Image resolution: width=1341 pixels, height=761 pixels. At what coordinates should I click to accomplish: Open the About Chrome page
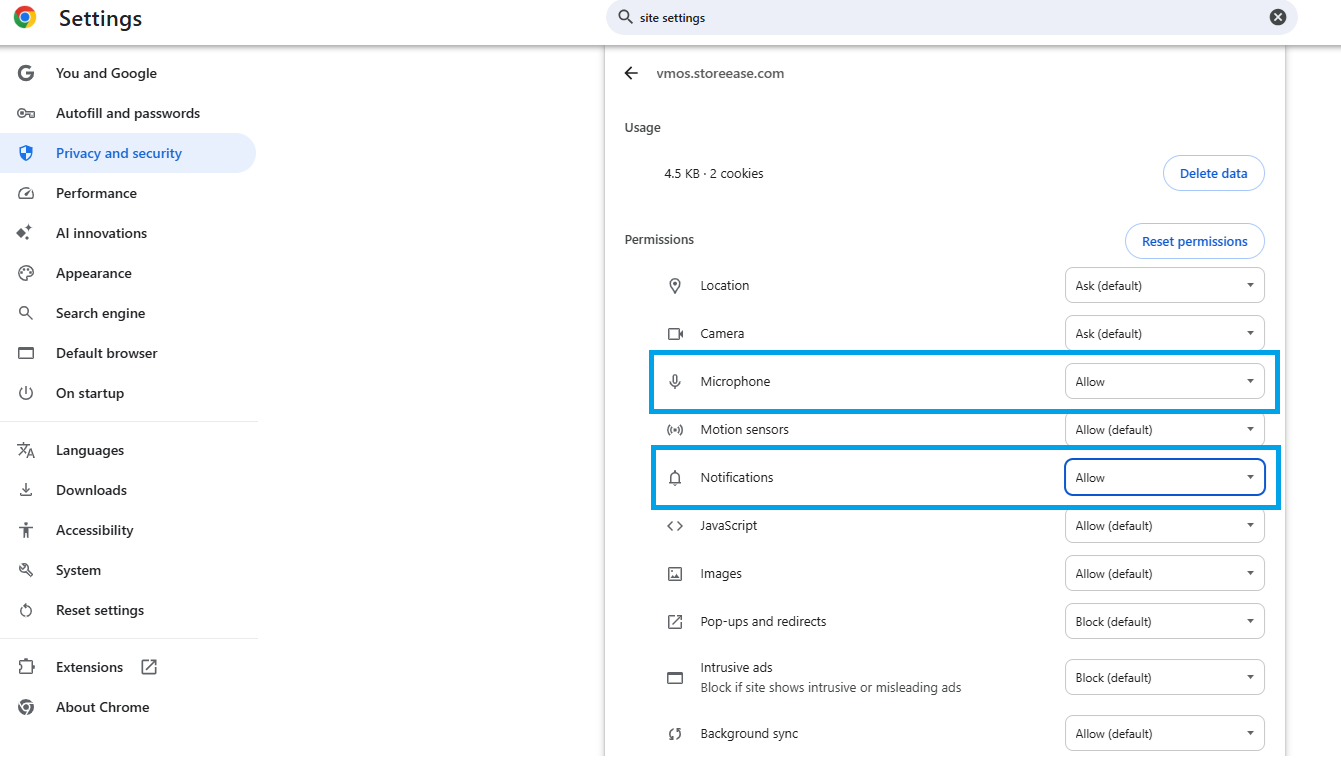point(128,707)
